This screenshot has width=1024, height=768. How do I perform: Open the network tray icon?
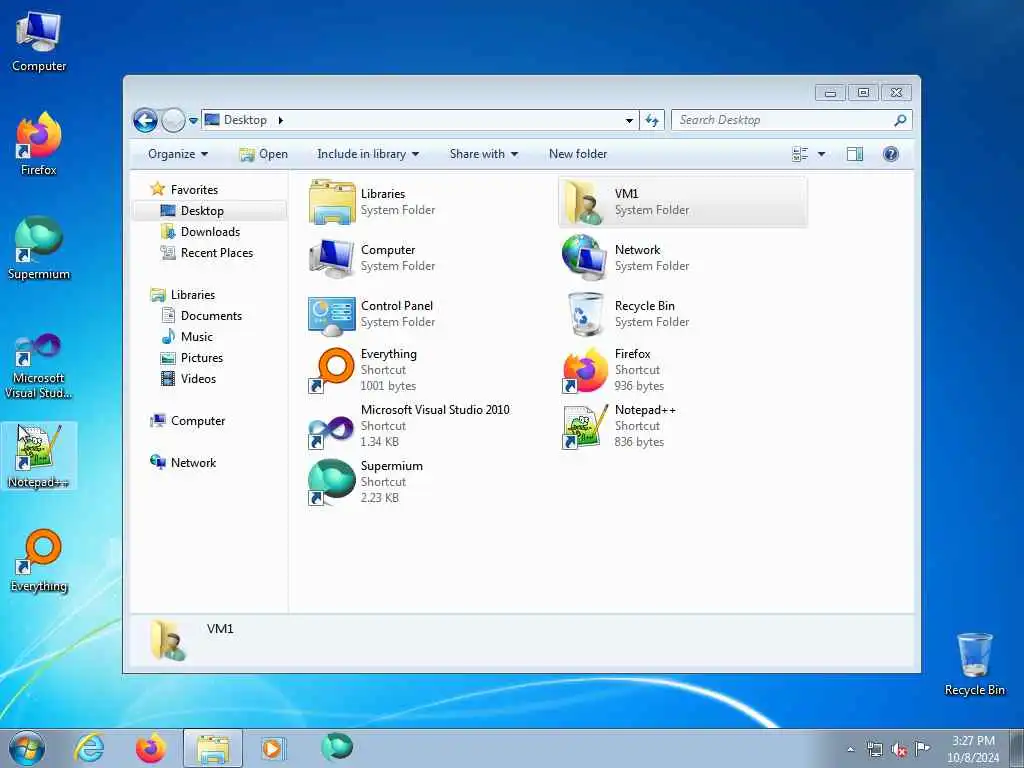tap(874, 750)
